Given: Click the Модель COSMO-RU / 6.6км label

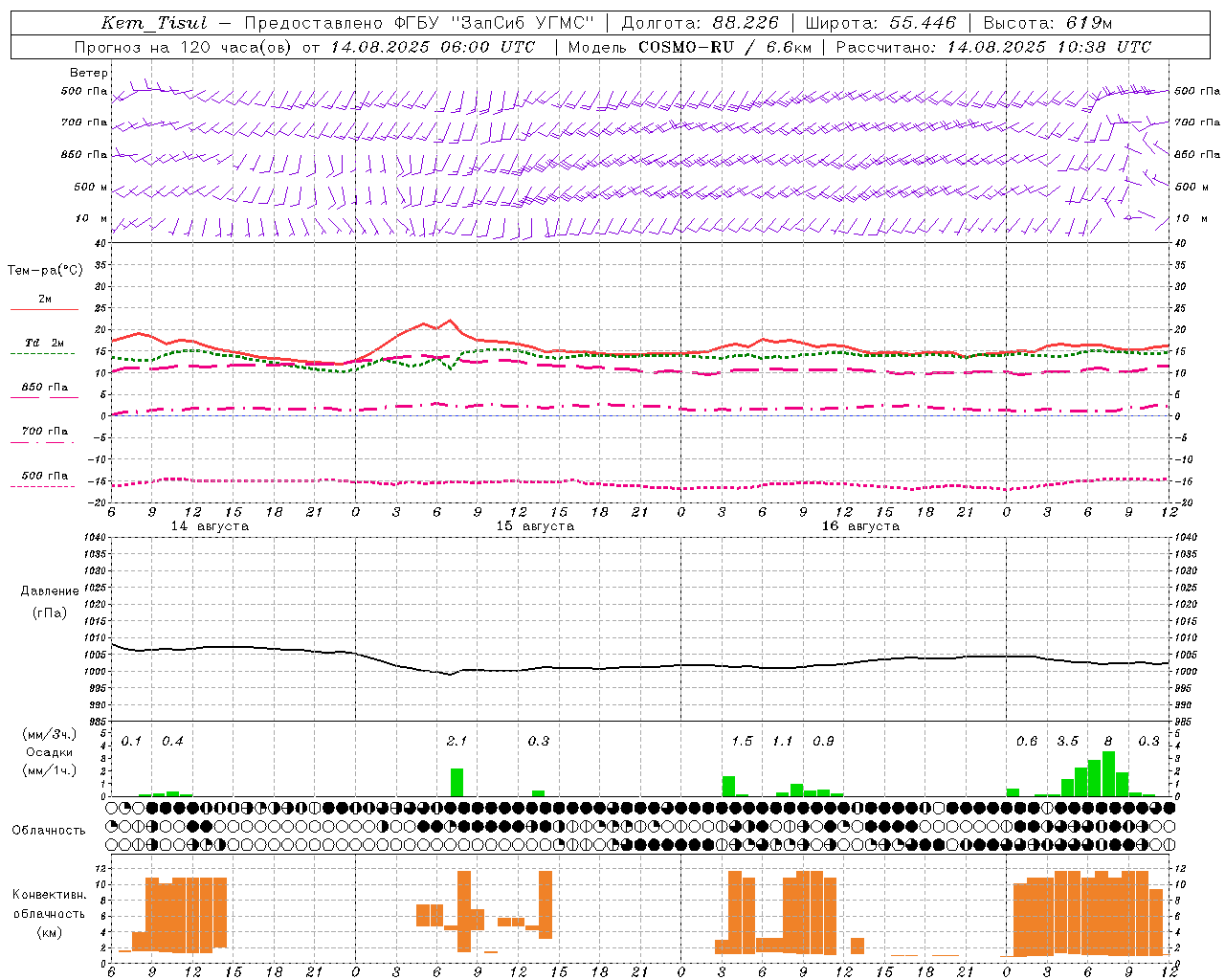Looking at the screenshot, I should (x=689, y=47).
